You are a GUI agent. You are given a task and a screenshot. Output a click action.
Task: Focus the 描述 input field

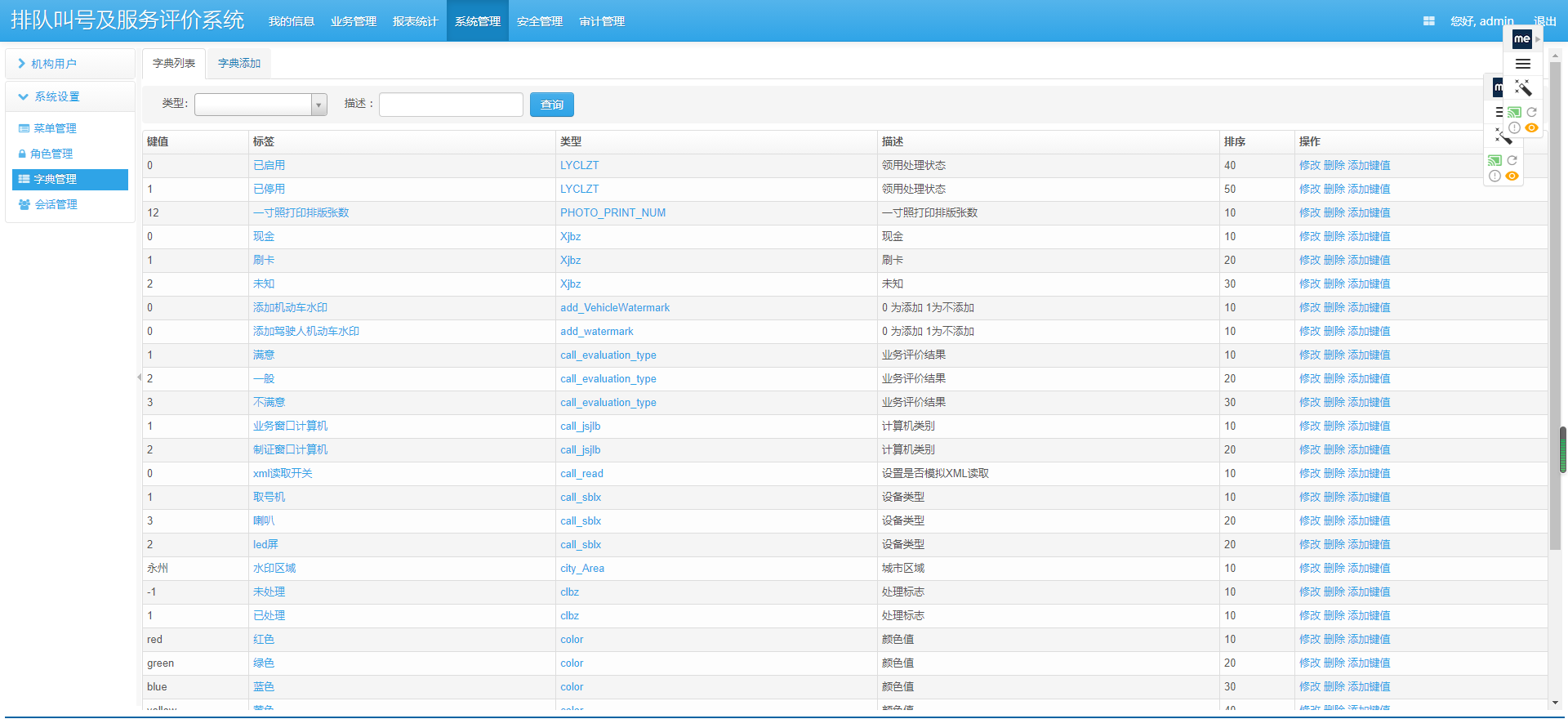451,104
